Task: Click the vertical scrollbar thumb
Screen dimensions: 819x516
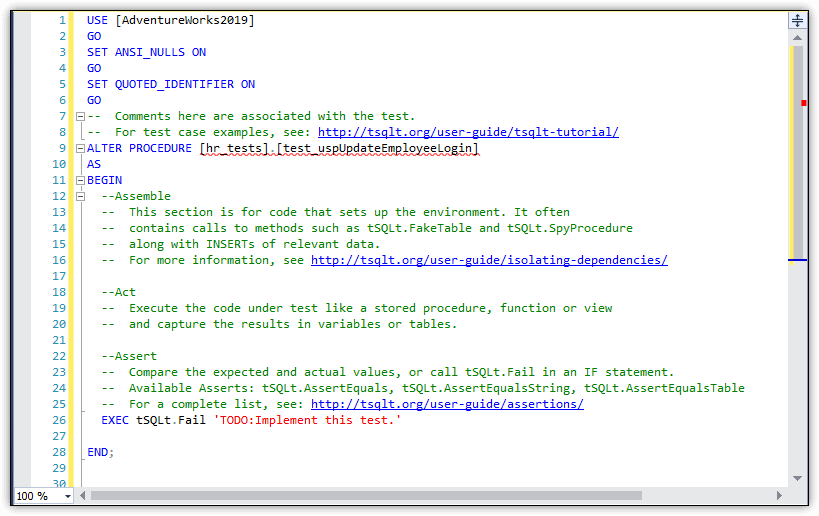Action: pos(798,150)
